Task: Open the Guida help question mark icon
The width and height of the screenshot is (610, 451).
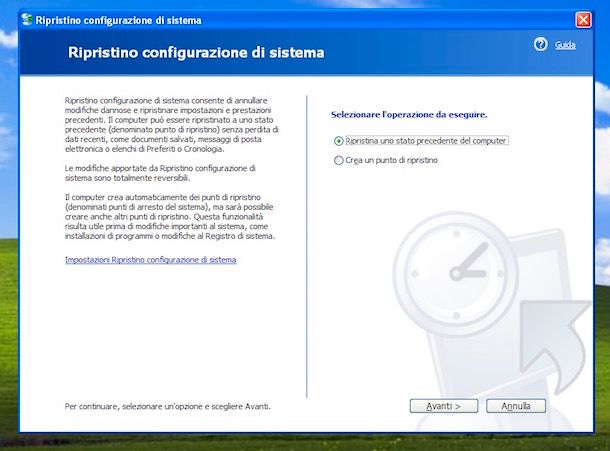Action: pos(540,44)
